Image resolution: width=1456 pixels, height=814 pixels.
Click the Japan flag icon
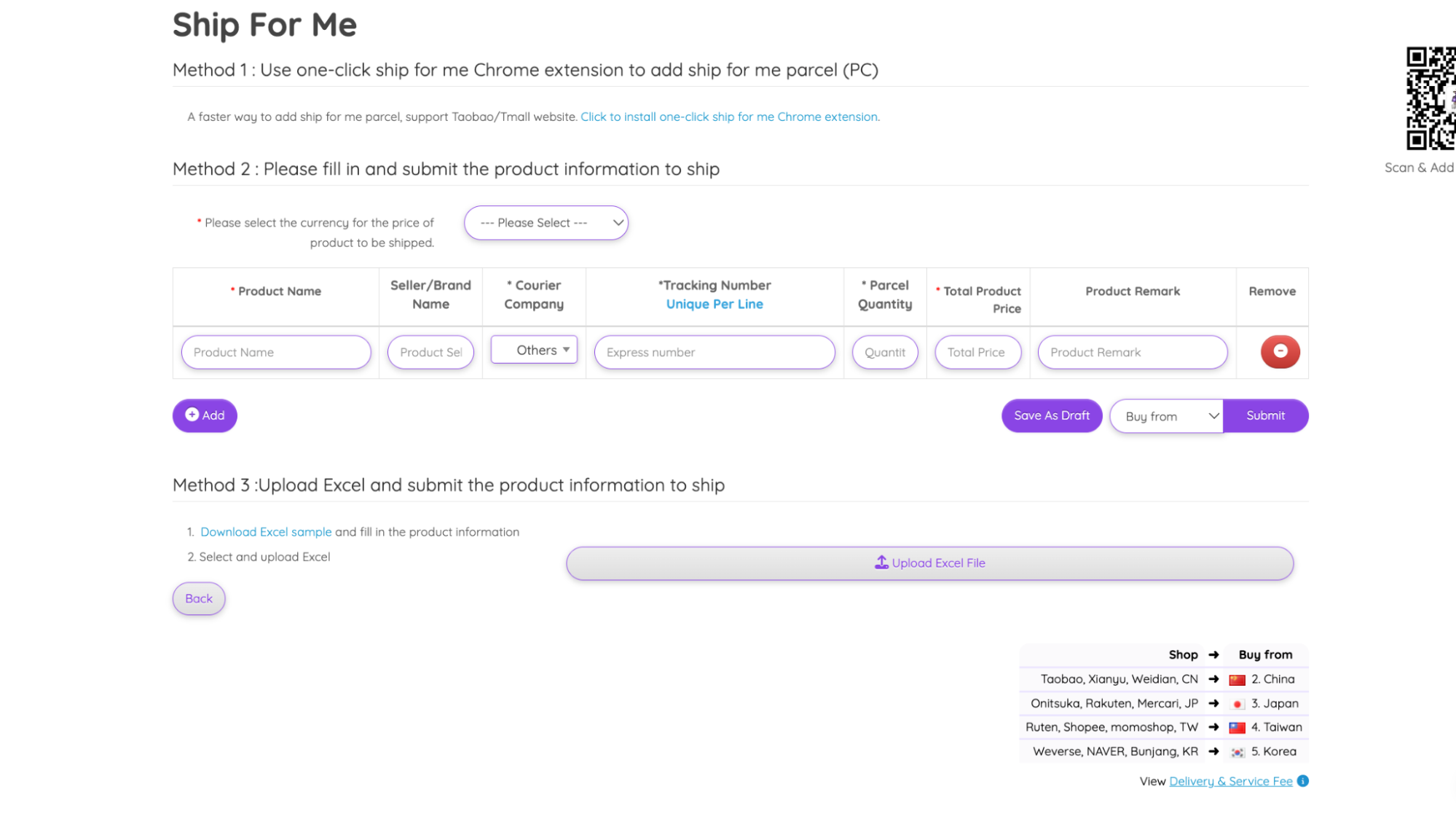(x=1237, y=704)
